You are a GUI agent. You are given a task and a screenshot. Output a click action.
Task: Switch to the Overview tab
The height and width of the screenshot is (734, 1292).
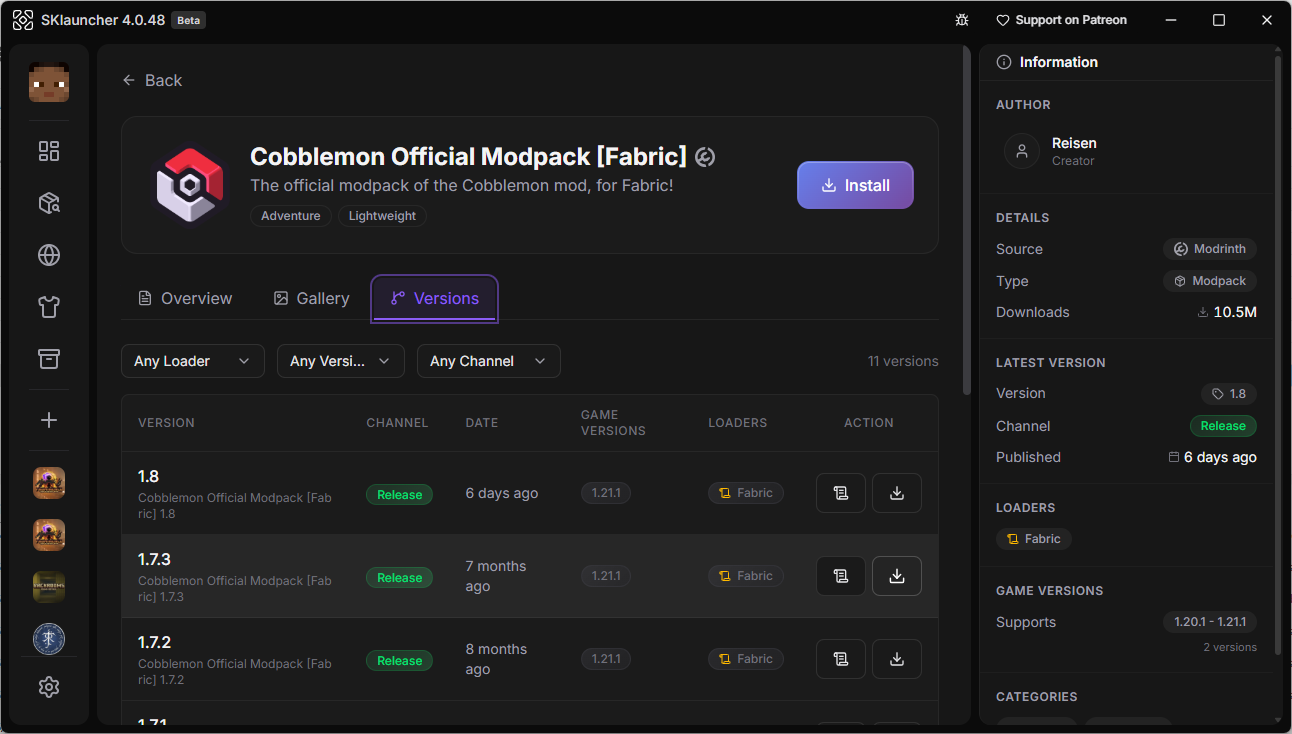click(x=185, y=298)
